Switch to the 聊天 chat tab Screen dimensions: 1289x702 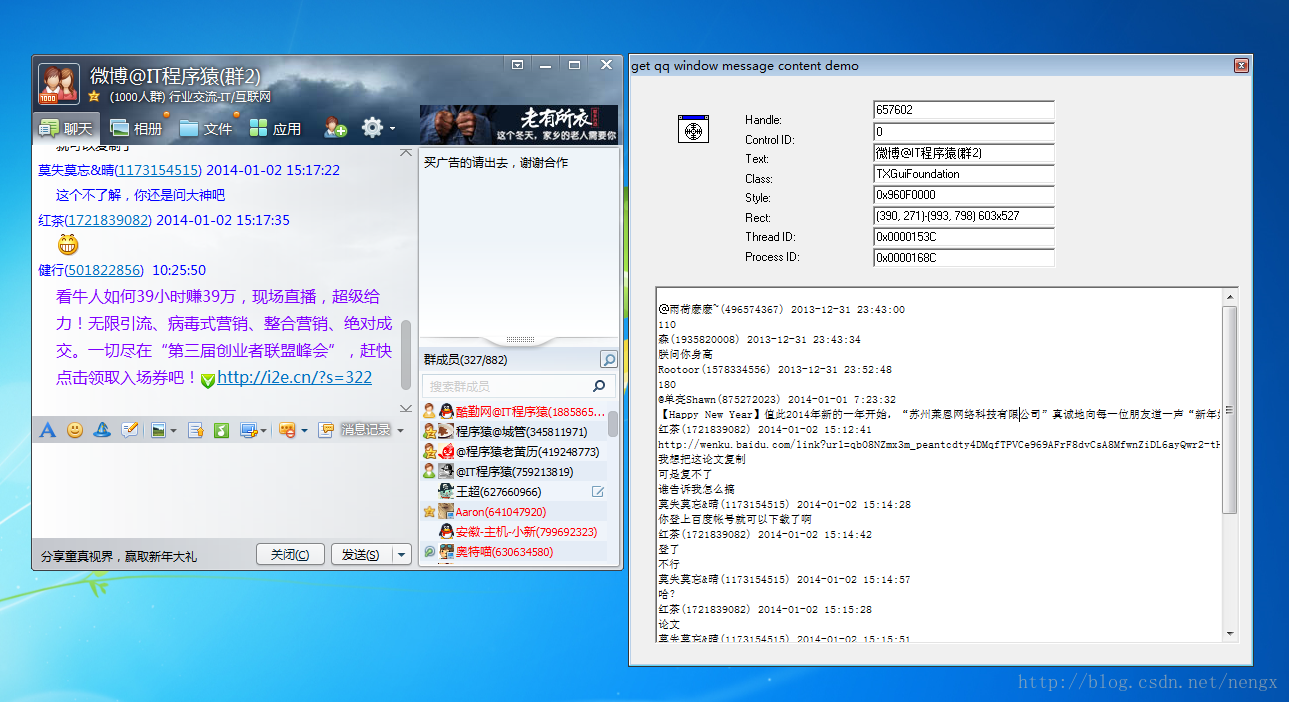66,128
